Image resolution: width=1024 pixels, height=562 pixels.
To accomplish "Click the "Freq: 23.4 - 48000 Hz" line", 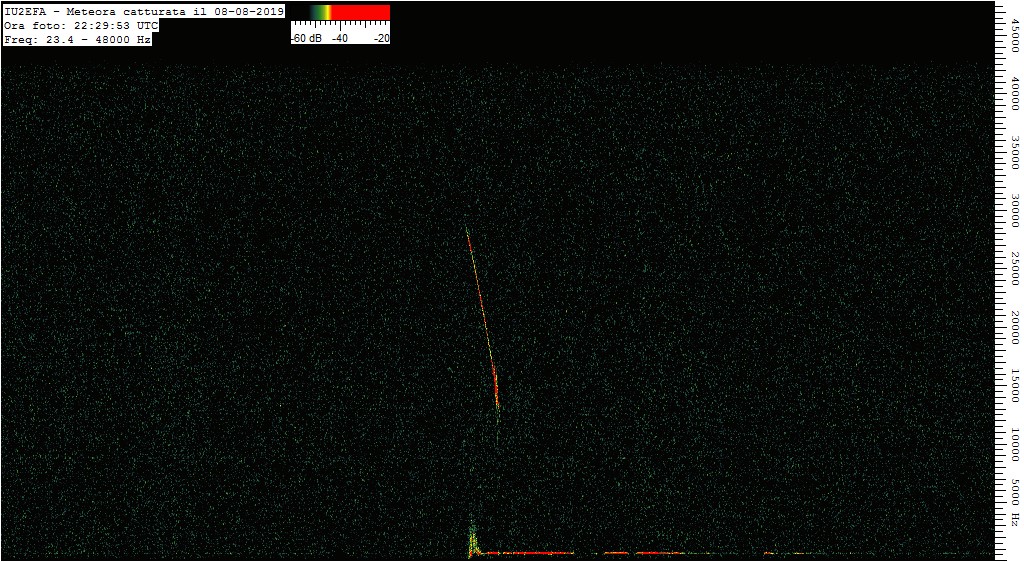I will [78, 39].
